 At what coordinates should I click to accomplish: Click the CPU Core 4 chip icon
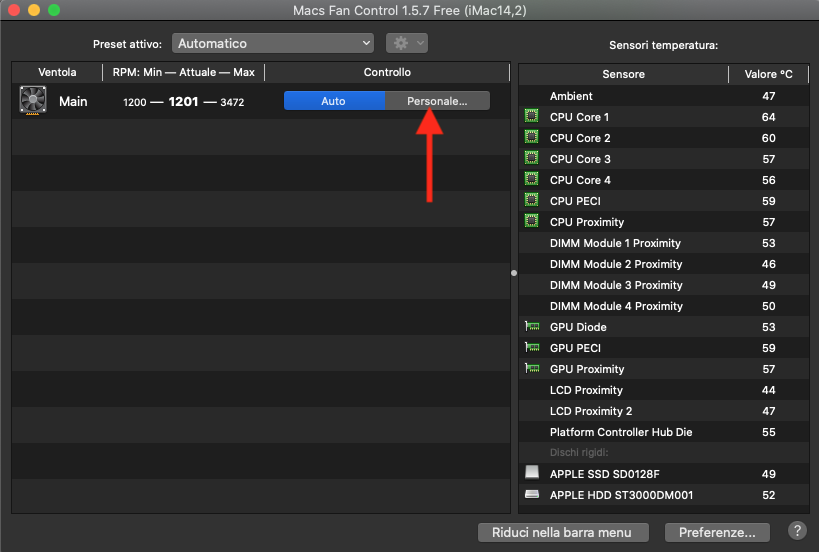532,179
